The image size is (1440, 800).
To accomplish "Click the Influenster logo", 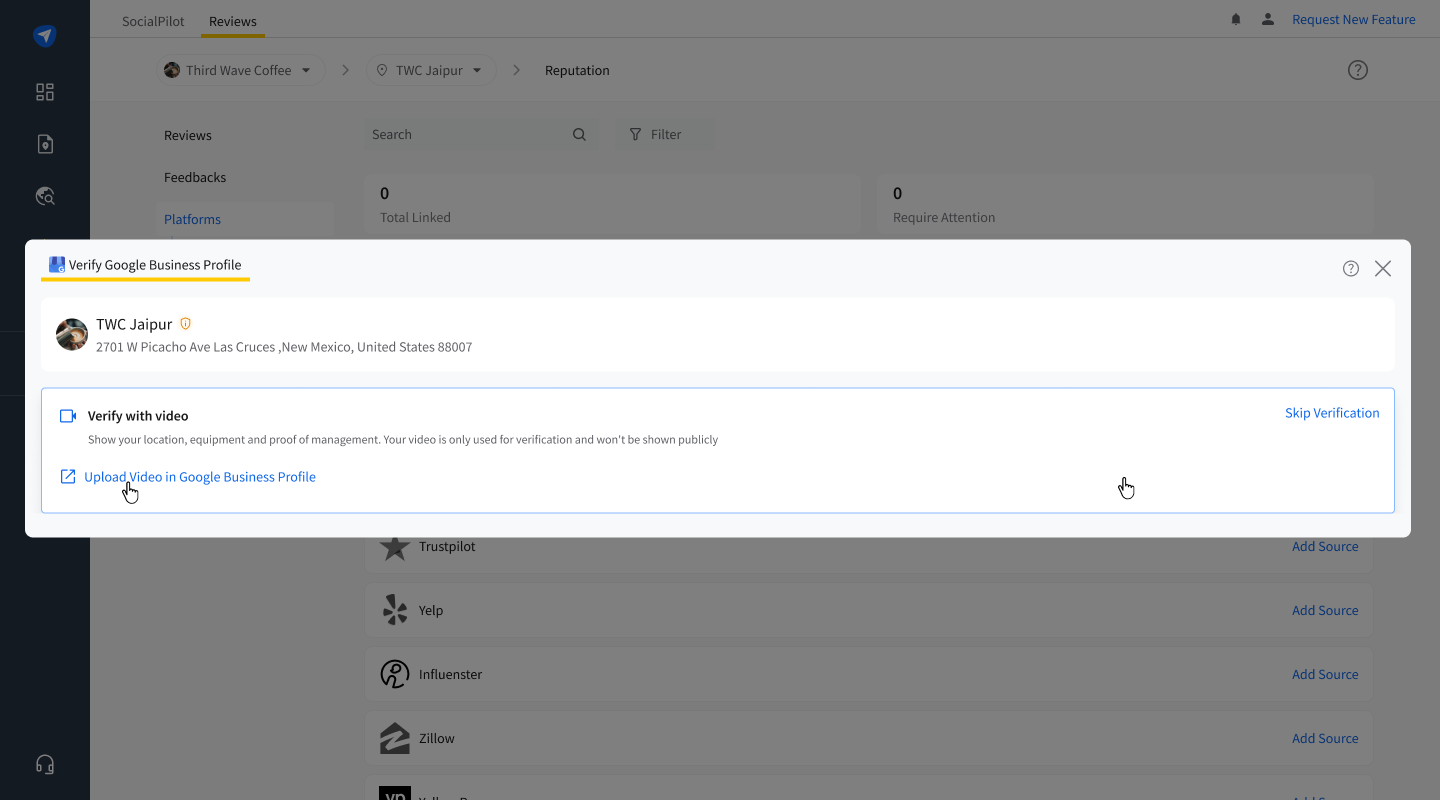I will [x=395, y=674].
